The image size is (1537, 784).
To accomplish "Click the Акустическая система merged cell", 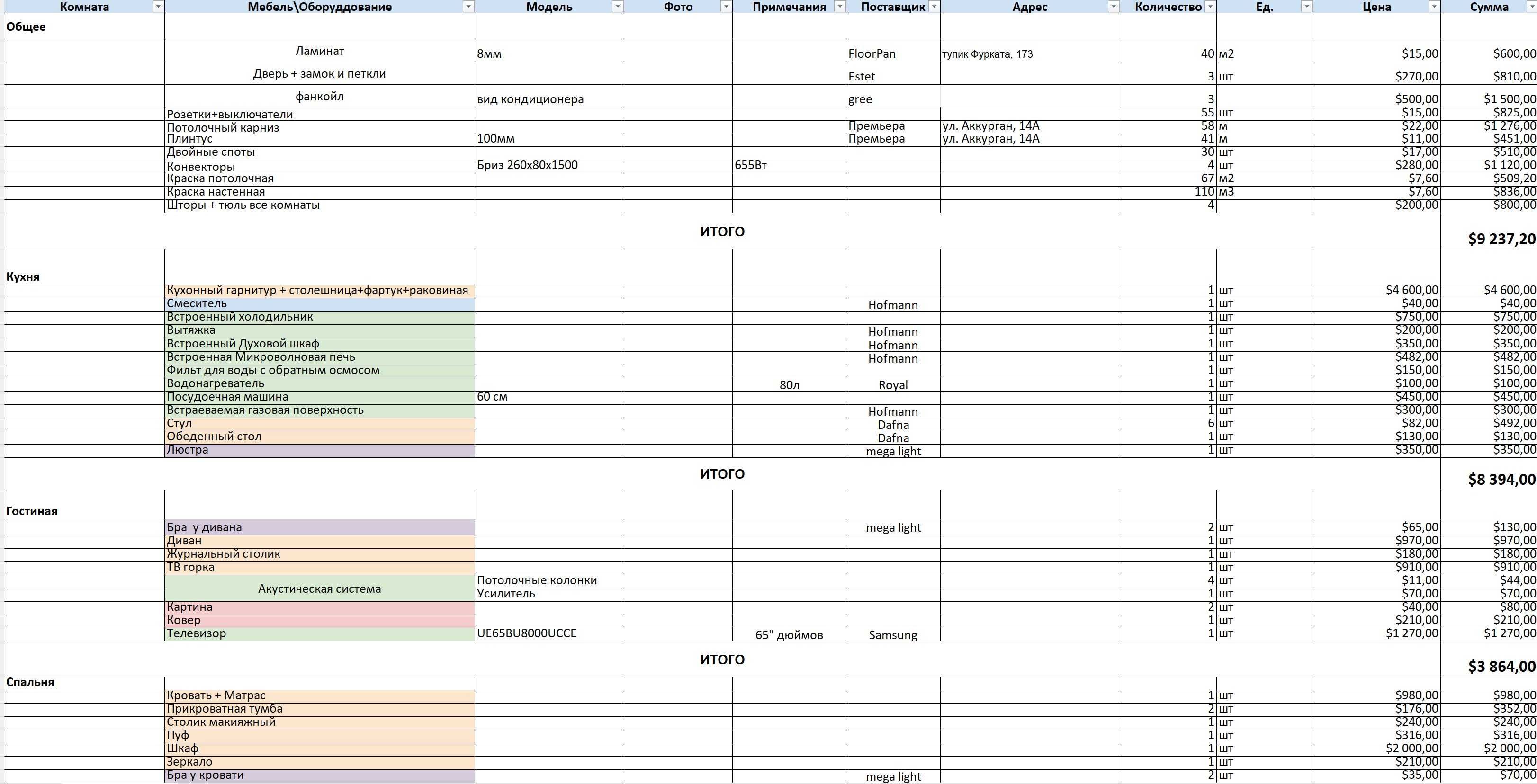I will tap(320, 588).
